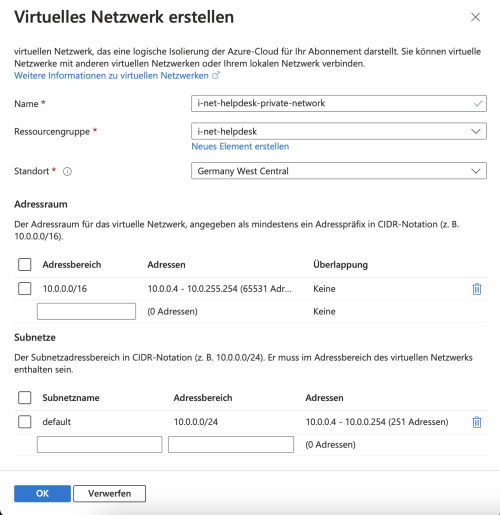Select all address ranges via header checkbox
The height and width of the screenshot is (515, 500).
pos(25,264)
